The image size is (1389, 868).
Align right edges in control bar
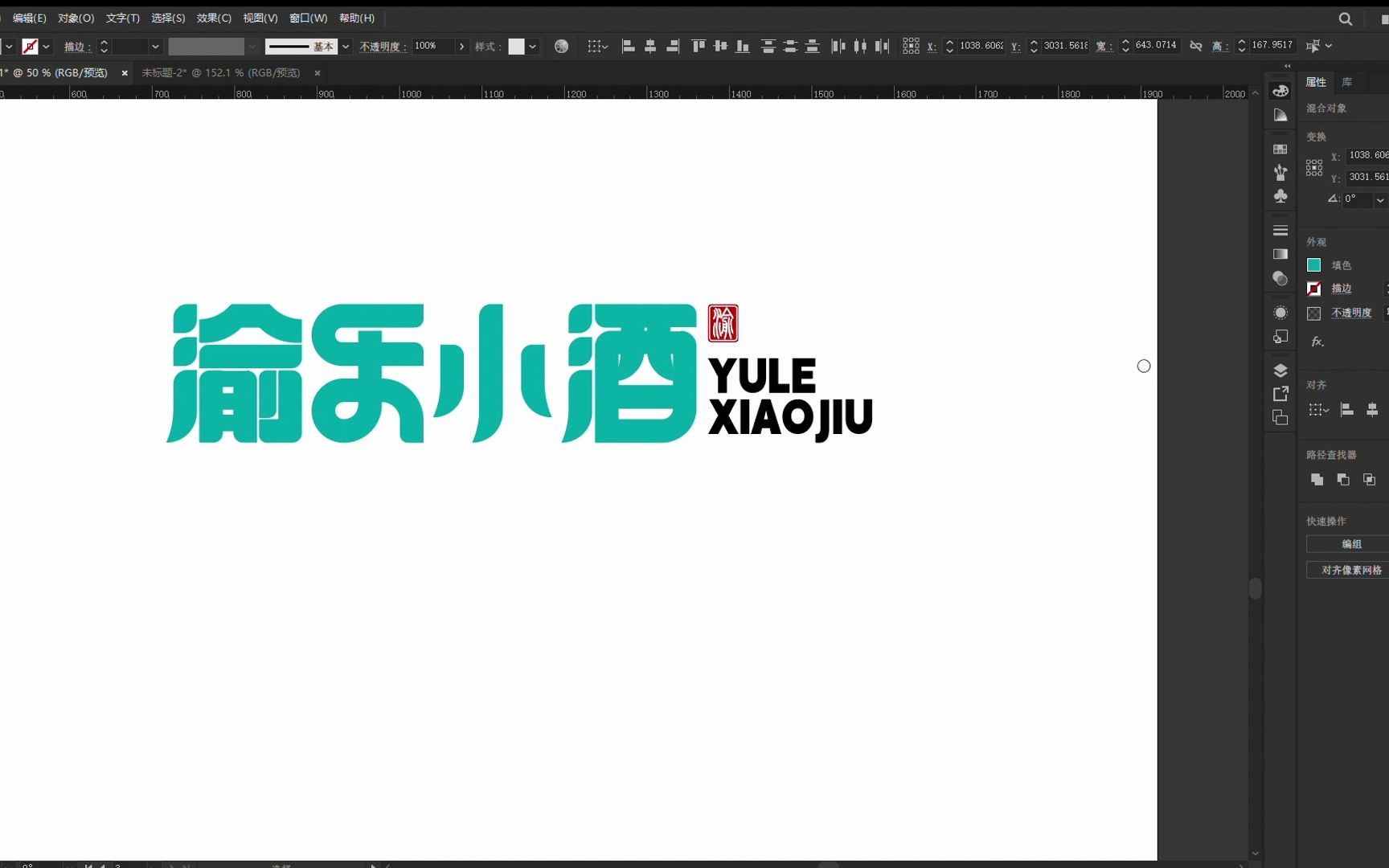click(x=673, y=47)
